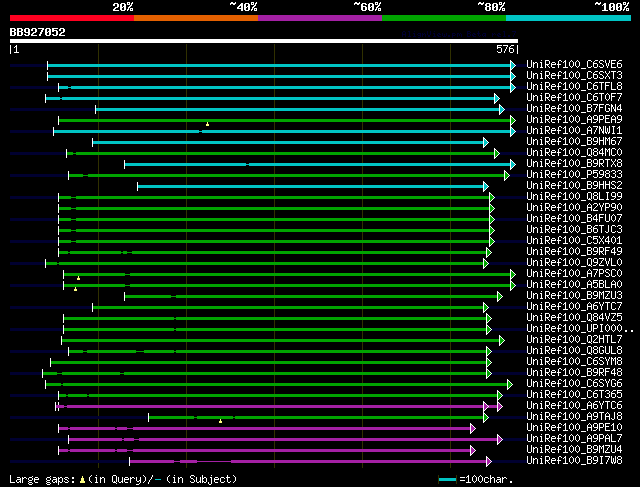Open hit UniRef100_C6T0F7

tap(574, 98)
